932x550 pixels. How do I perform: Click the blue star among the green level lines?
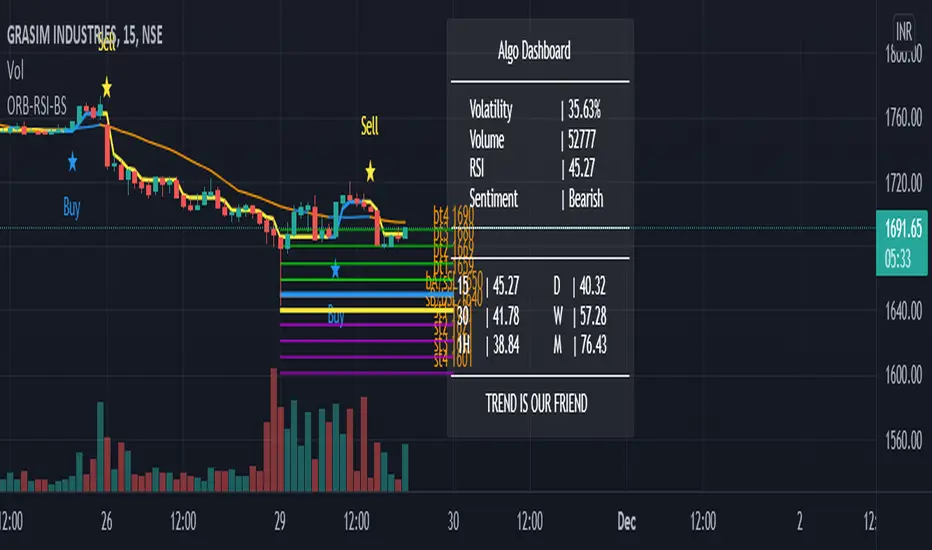pos(335,268)
